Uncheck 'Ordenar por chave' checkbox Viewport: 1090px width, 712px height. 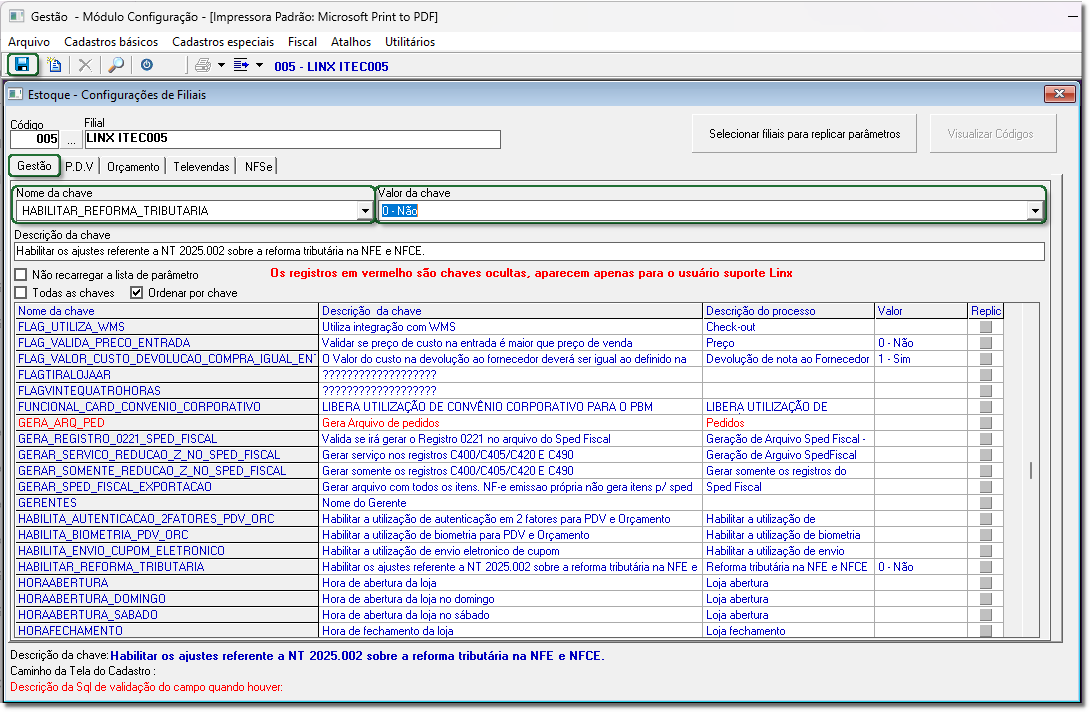137,293
